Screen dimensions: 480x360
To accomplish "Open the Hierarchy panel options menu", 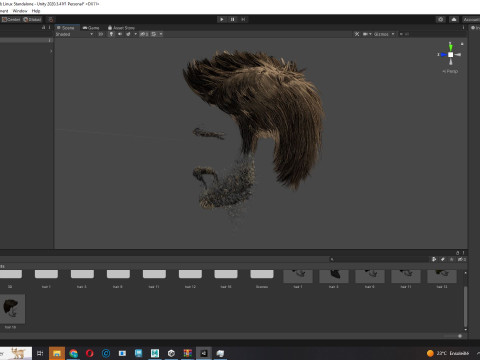I will point(49,28).
